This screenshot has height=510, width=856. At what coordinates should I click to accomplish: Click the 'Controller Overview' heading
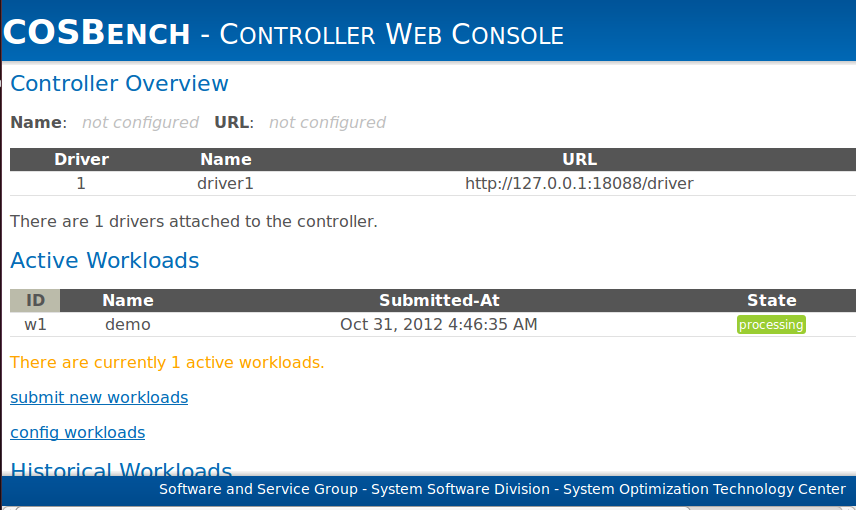tap(119, 84)
